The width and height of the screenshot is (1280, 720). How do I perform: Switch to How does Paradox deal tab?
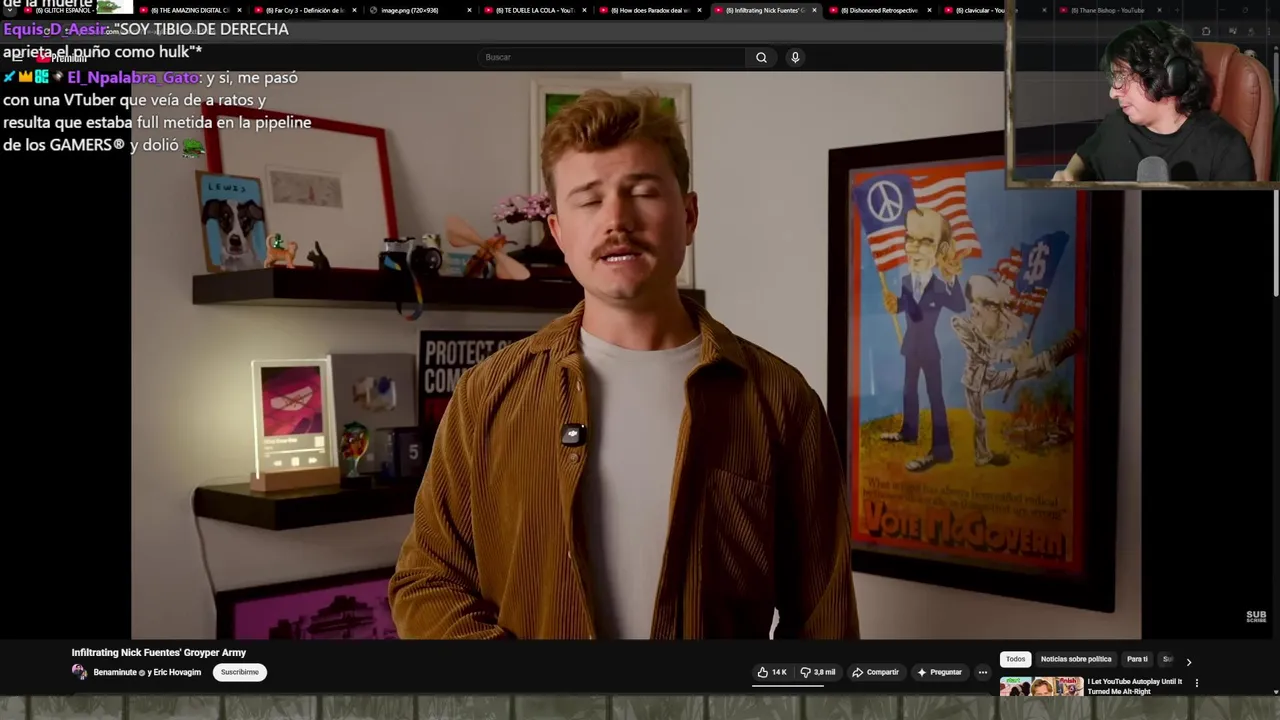click(x=649, y=10)
